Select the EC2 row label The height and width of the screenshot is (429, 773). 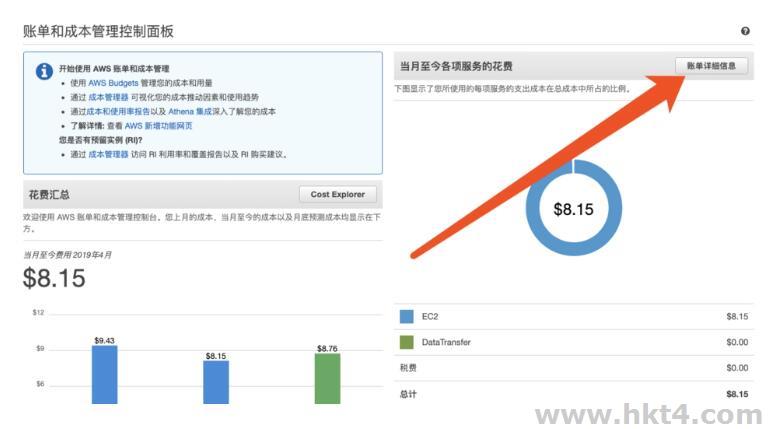[x=430, y=317]
